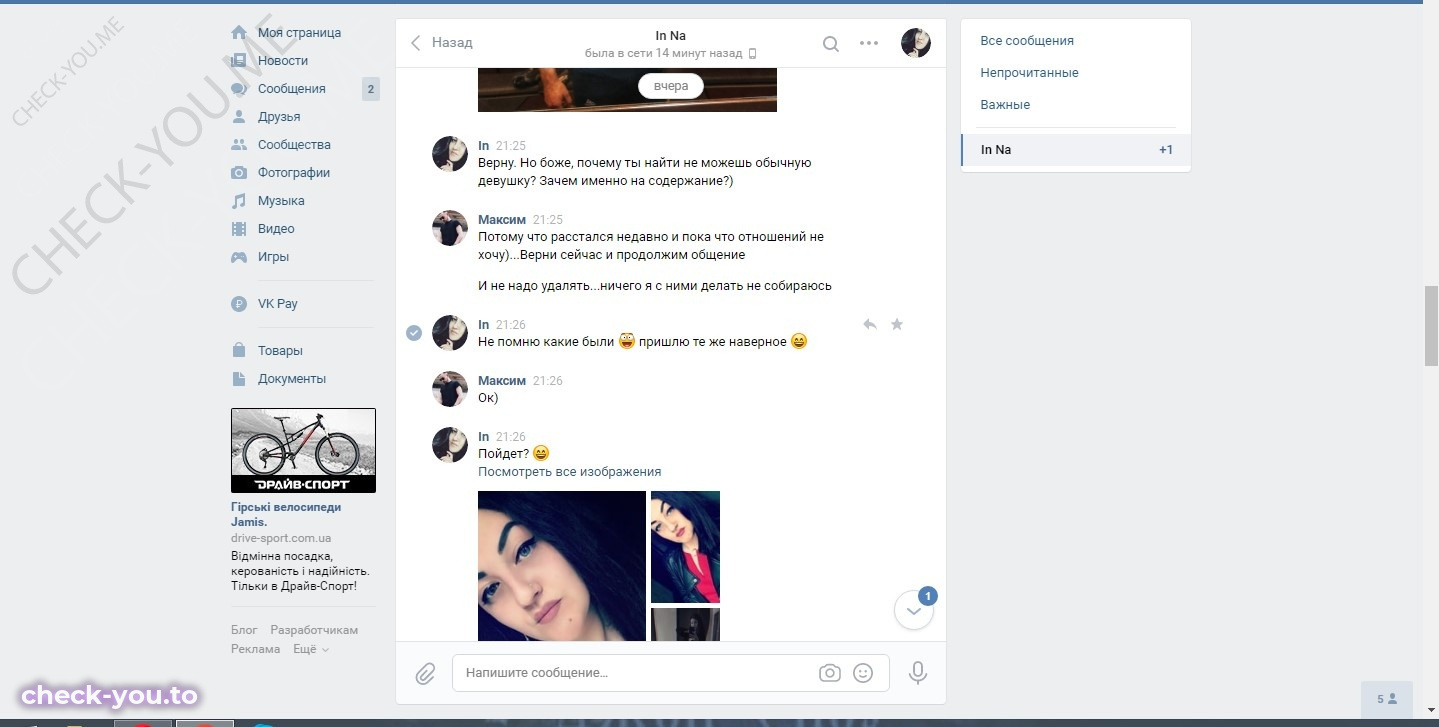Mark the 21:26 message as important with star

click(x=897, y=324)
